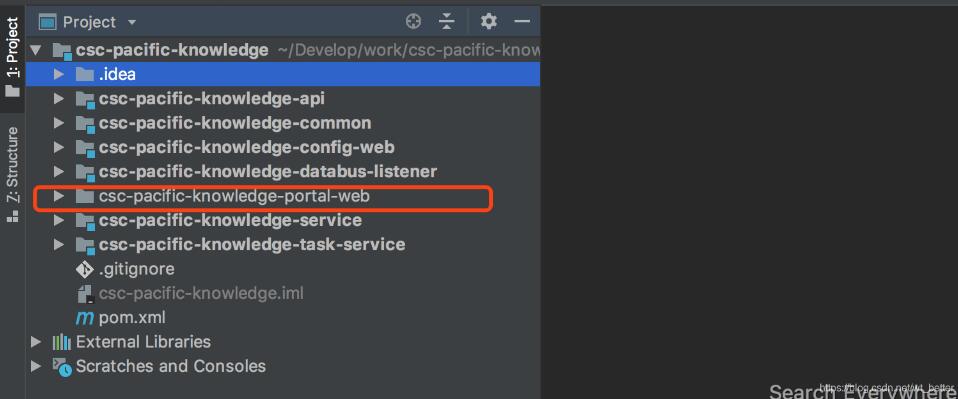Click the .gitignore git file icon
This screenshot has height=399, width=958.
click(84, 269)
